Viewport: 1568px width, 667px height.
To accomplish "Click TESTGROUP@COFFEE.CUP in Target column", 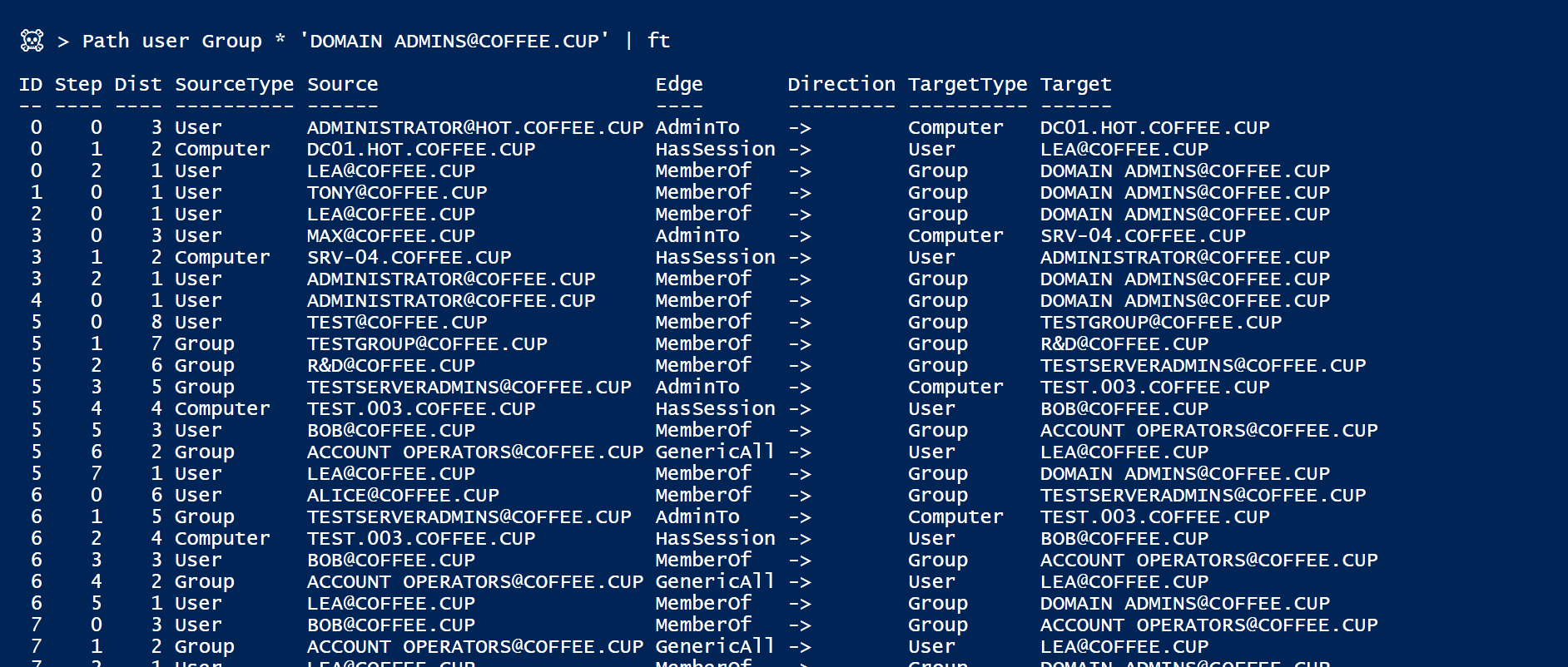I will click(1161, 322).
